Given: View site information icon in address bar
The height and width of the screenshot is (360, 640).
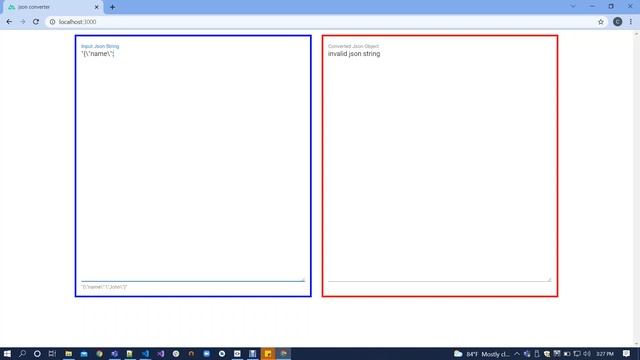Looking at the screenshot, I should click(52, 22).
